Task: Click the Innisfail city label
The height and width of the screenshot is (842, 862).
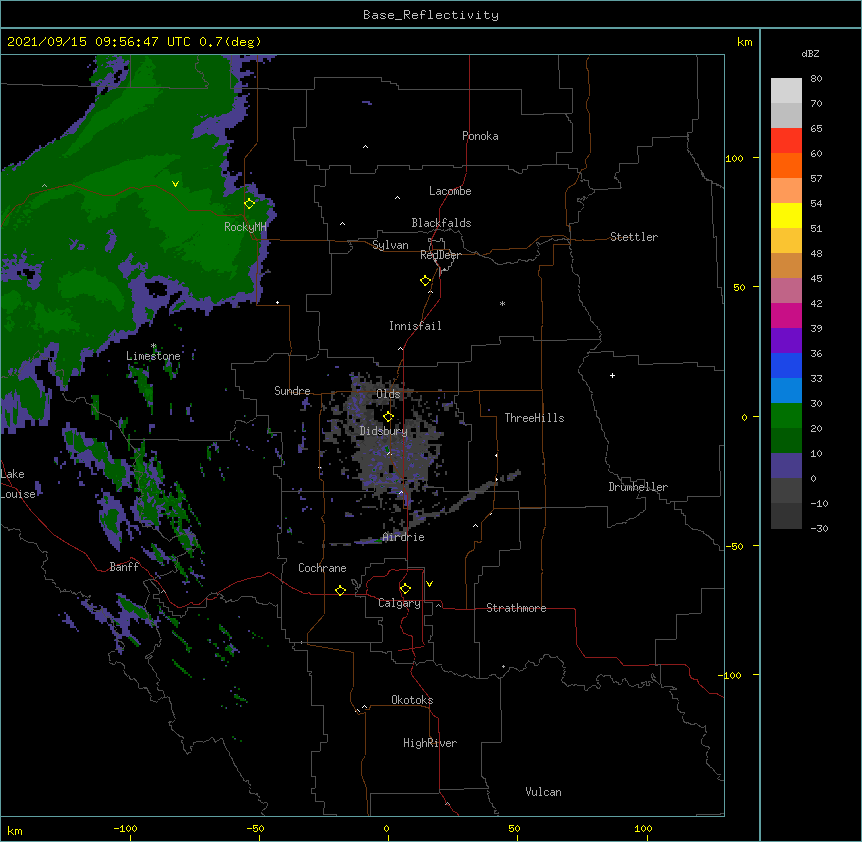Action: click(415, 326)
